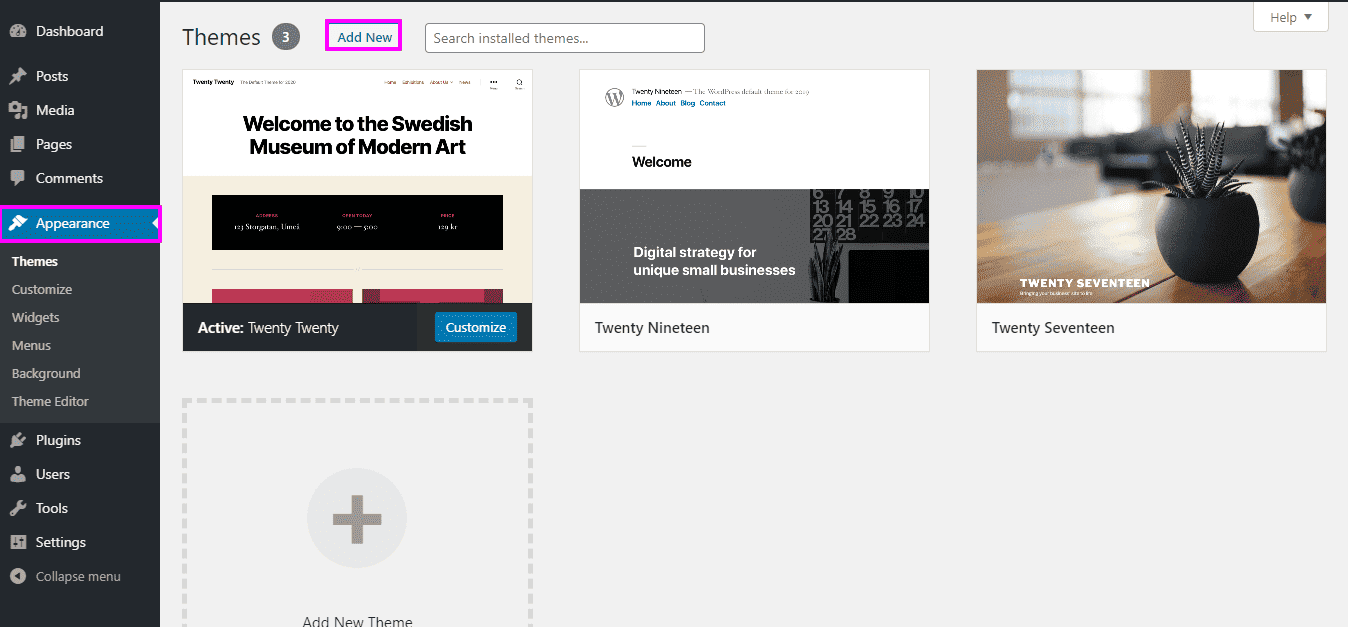Click the Settings sliders icon
The image size is (1348, 627).
coord(18,542)
